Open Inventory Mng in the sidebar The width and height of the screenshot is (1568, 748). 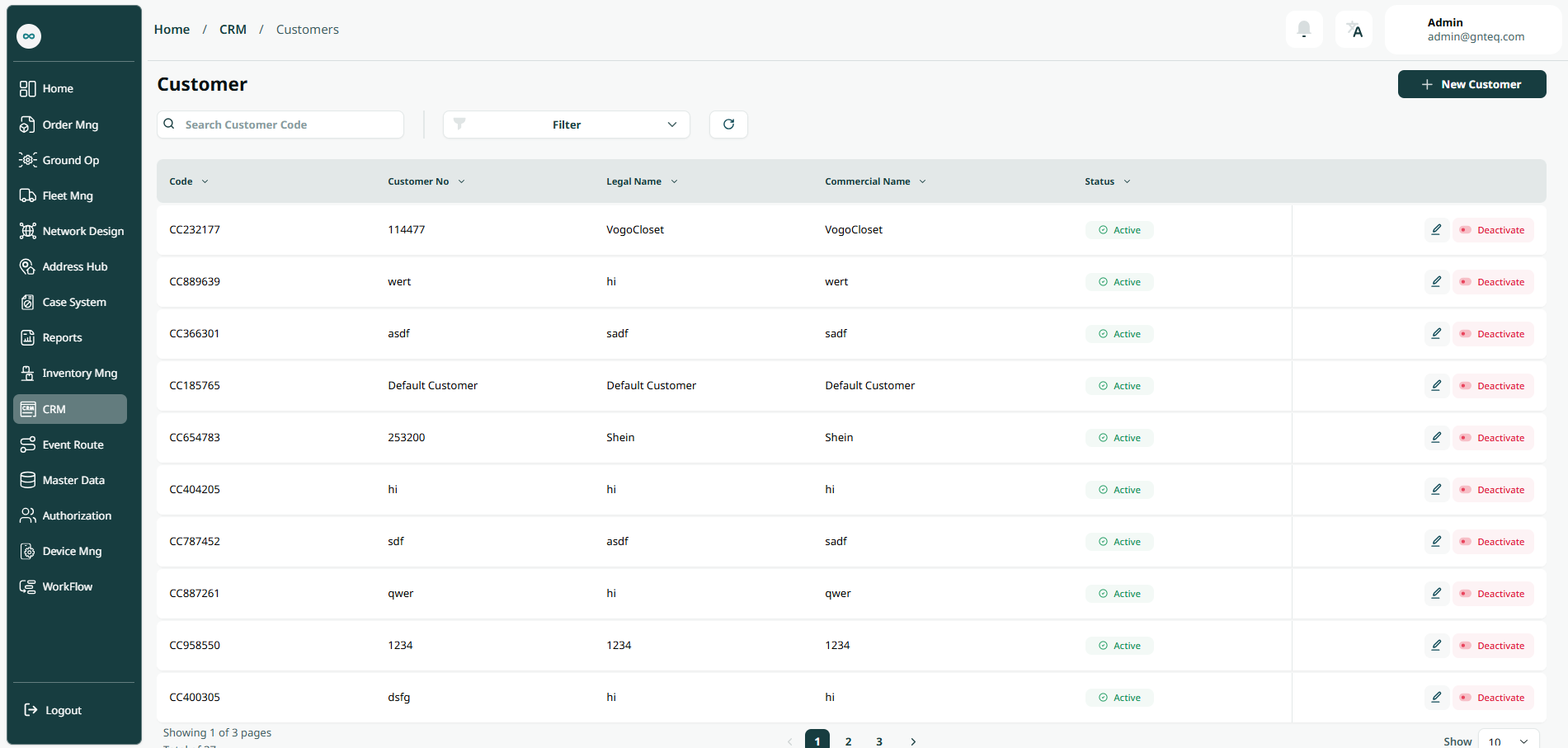70,373
